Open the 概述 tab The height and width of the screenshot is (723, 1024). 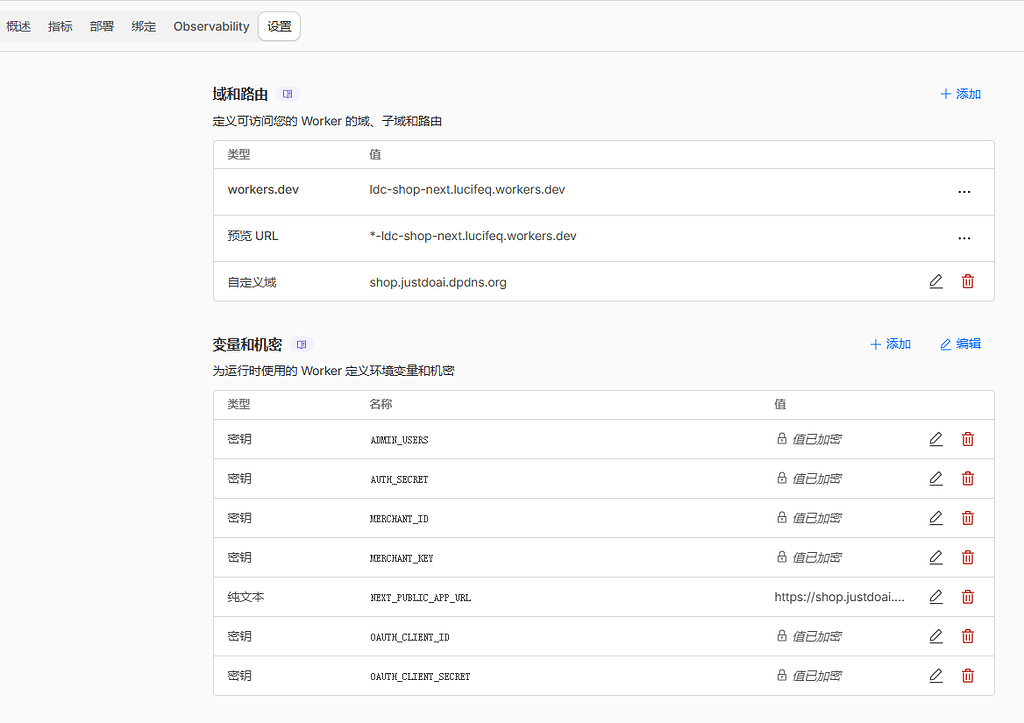point(18,27)
